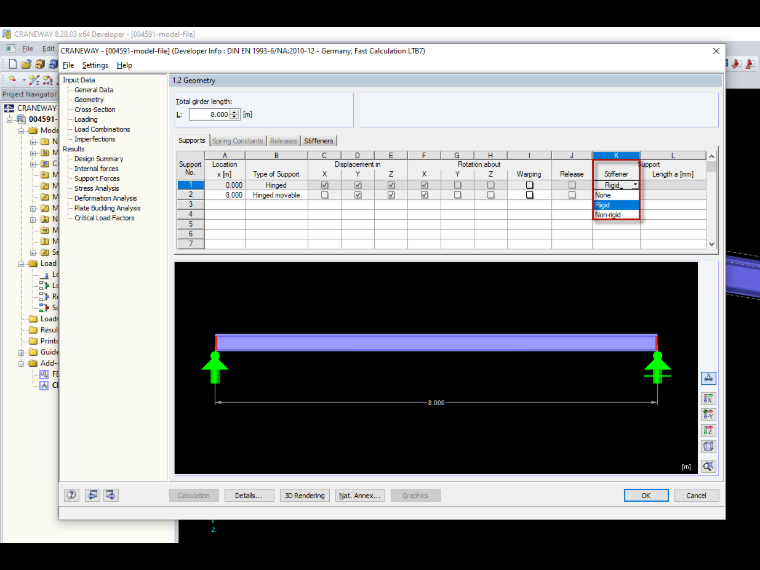Choose Non-rigid in stiffener dropdown

616,214
